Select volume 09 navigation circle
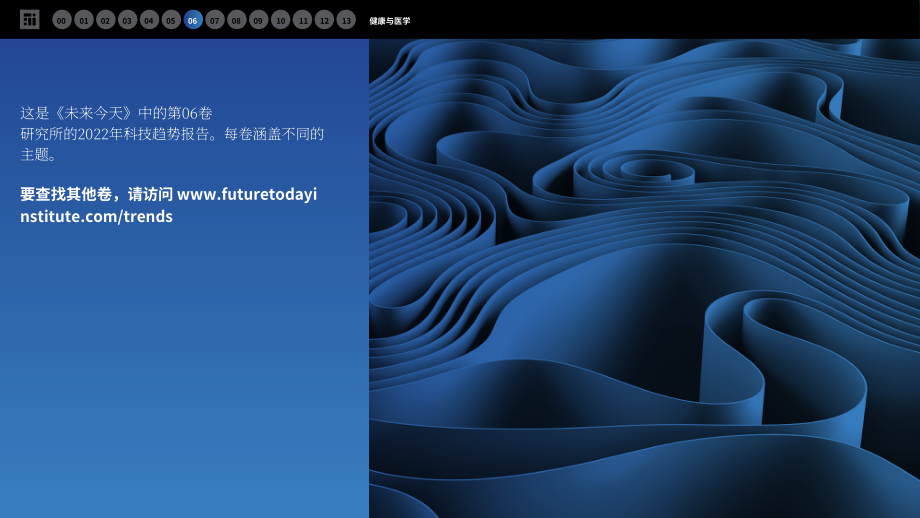Screen dimensions: 920x518 [258, 20]
